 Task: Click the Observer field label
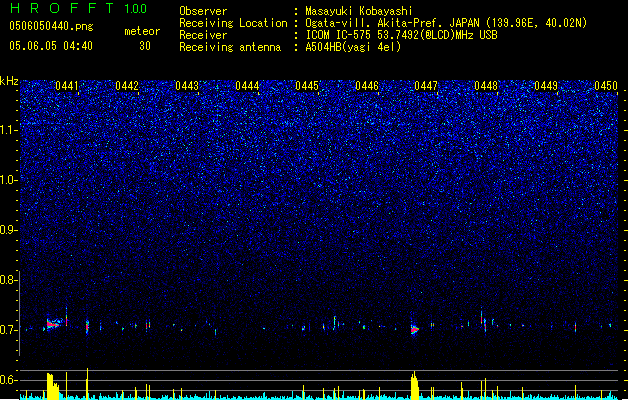203,11
